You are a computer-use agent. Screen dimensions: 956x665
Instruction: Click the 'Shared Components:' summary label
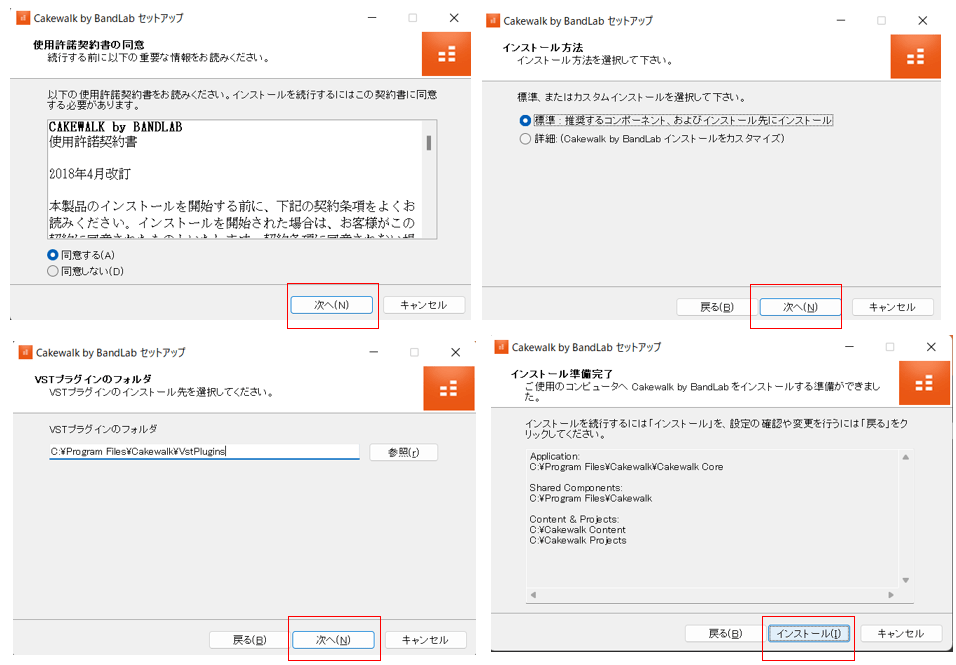coord(576,488)
